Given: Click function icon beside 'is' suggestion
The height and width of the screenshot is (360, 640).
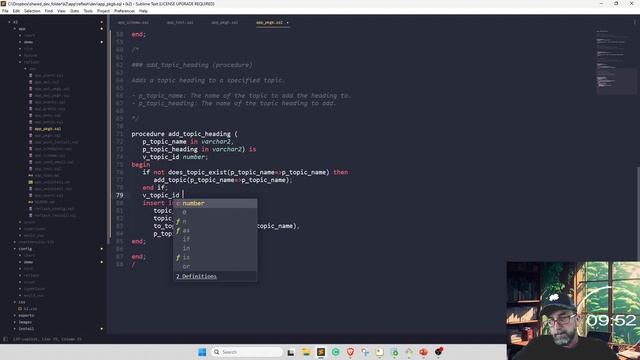Looking at the screenshot, I should click(178, 258).
